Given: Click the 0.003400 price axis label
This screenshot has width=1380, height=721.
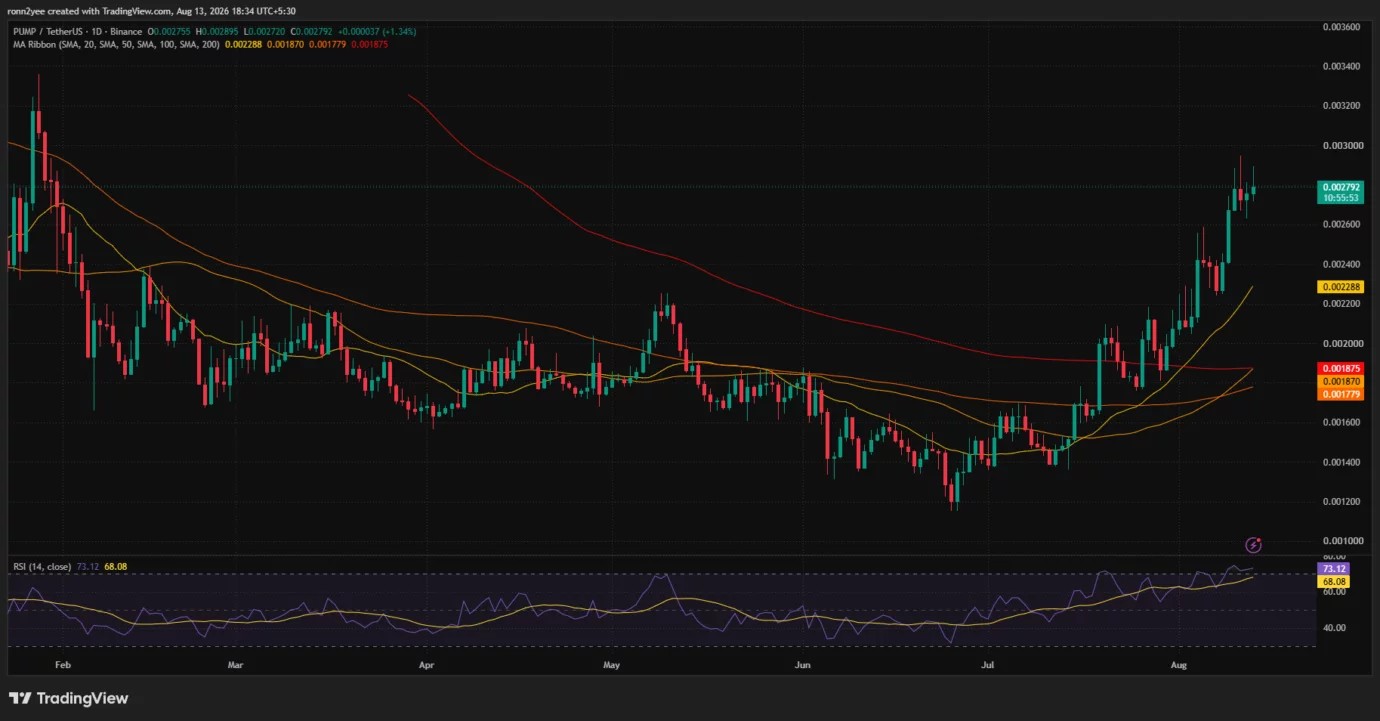Looking at the screenshot, I should [x=1341, y=67].
